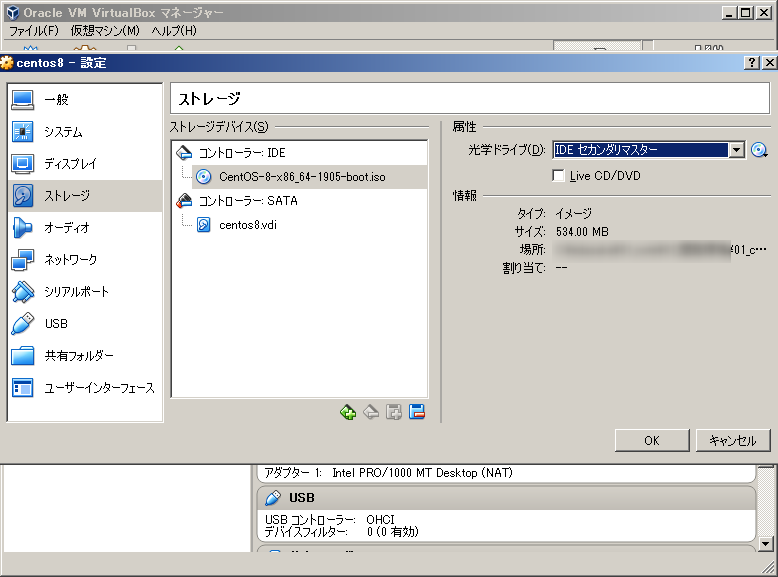Viewport: 778px width, 577px height.
Task: Open the ヘルプ(H) menu in VirtualBox Manager
Action: pos(174,31)
